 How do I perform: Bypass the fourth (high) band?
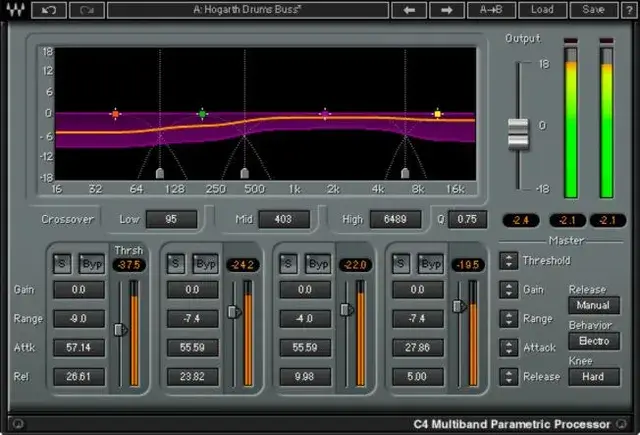click(431, 263)
